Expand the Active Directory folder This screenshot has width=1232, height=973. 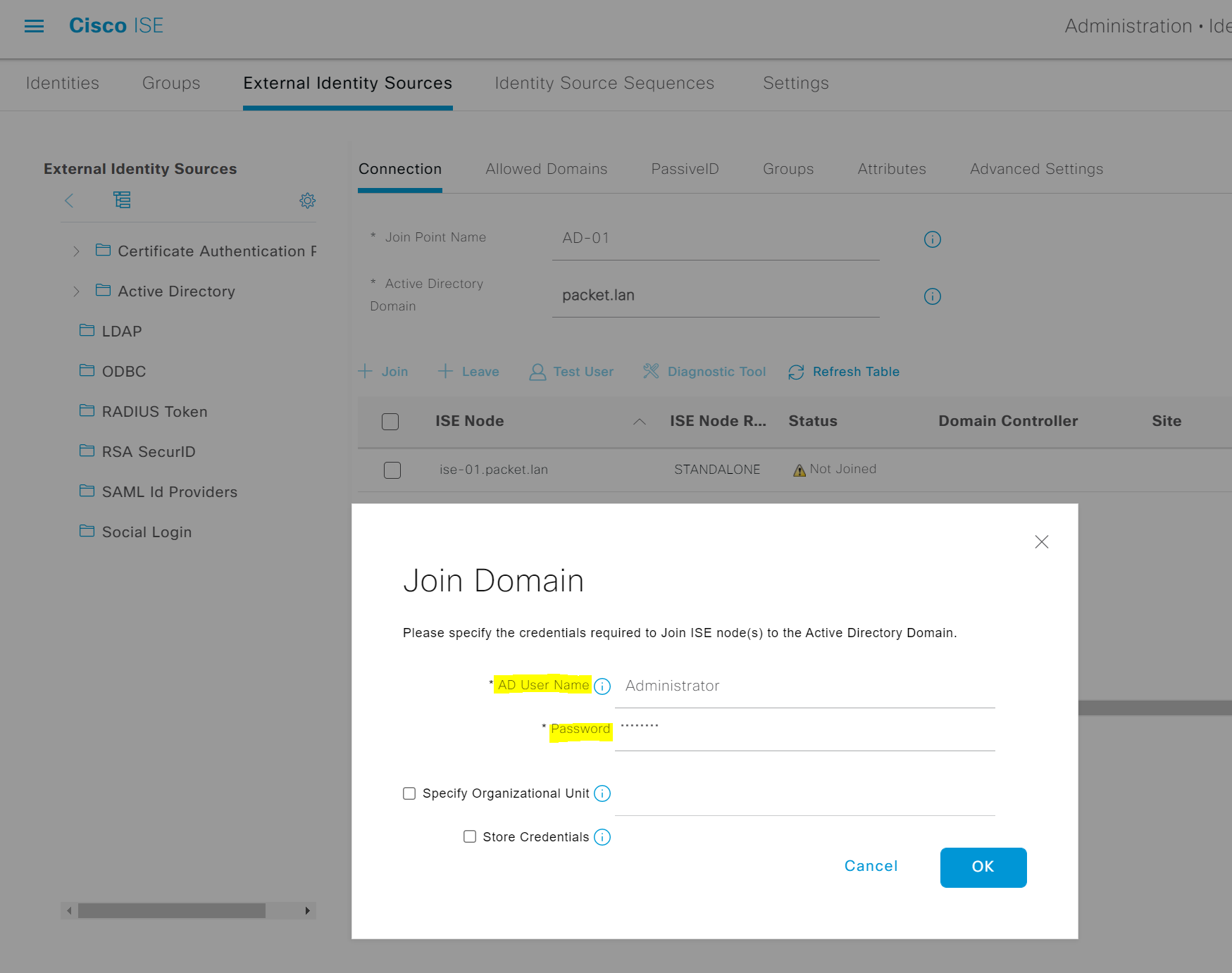[x=76, y=291]
